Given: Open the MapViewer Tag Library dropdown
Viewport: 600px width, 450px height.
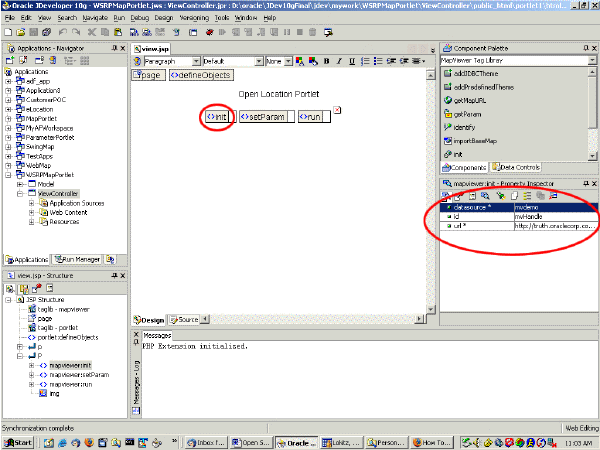Looking at the screenshot, I should click(592, 60).
